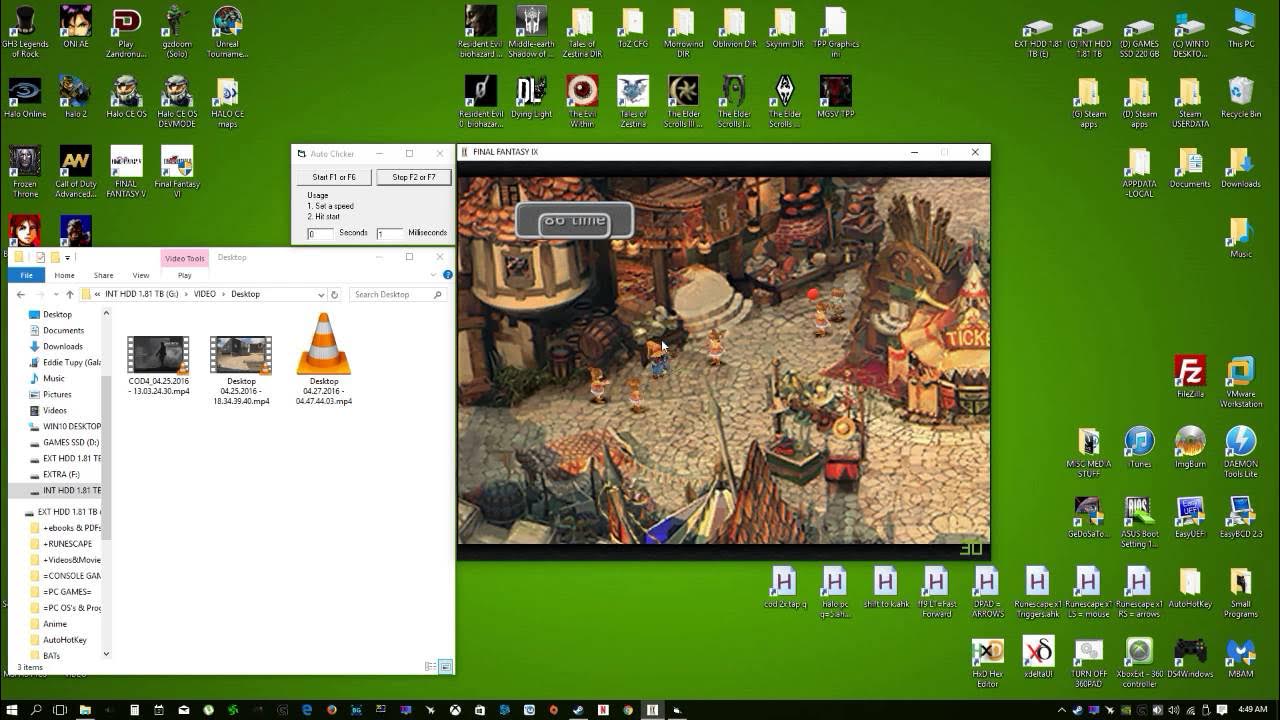1280x720 pixels.
Task: Open VMware Workstation desktop icon
Action: 1241,382
